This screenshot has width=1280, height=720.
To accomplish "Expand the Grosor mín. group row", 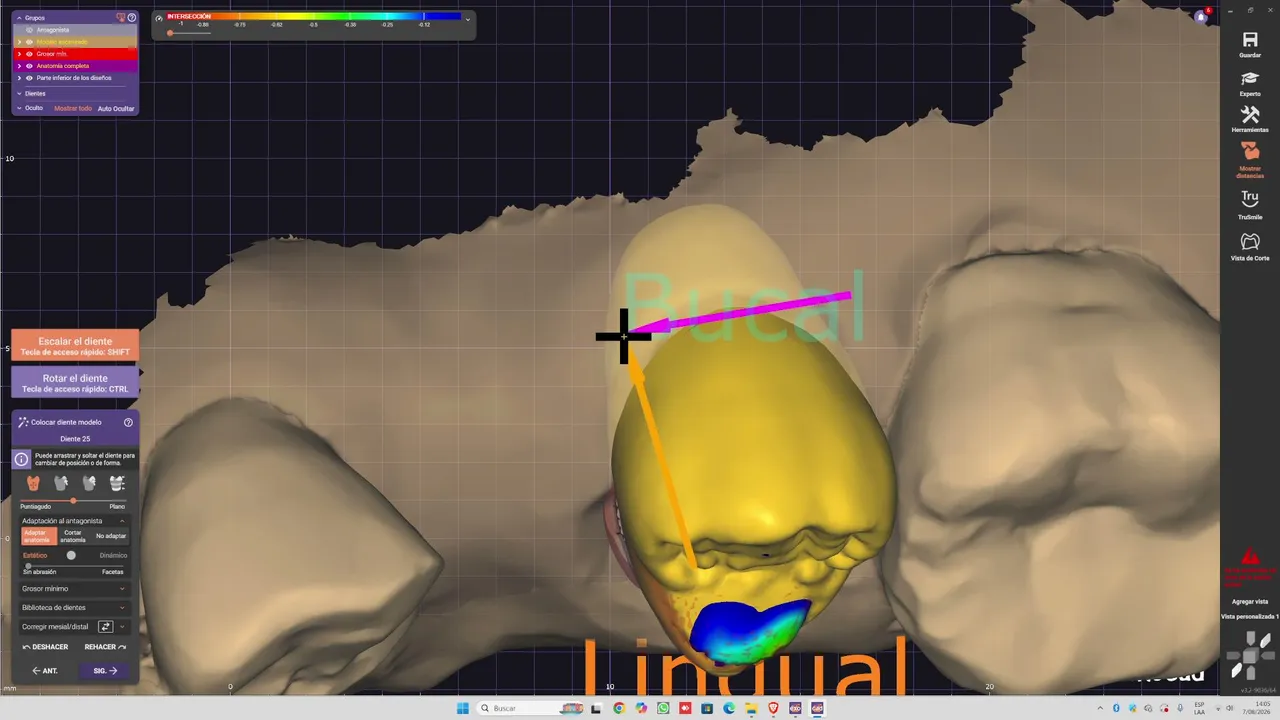I will point(19,54).
